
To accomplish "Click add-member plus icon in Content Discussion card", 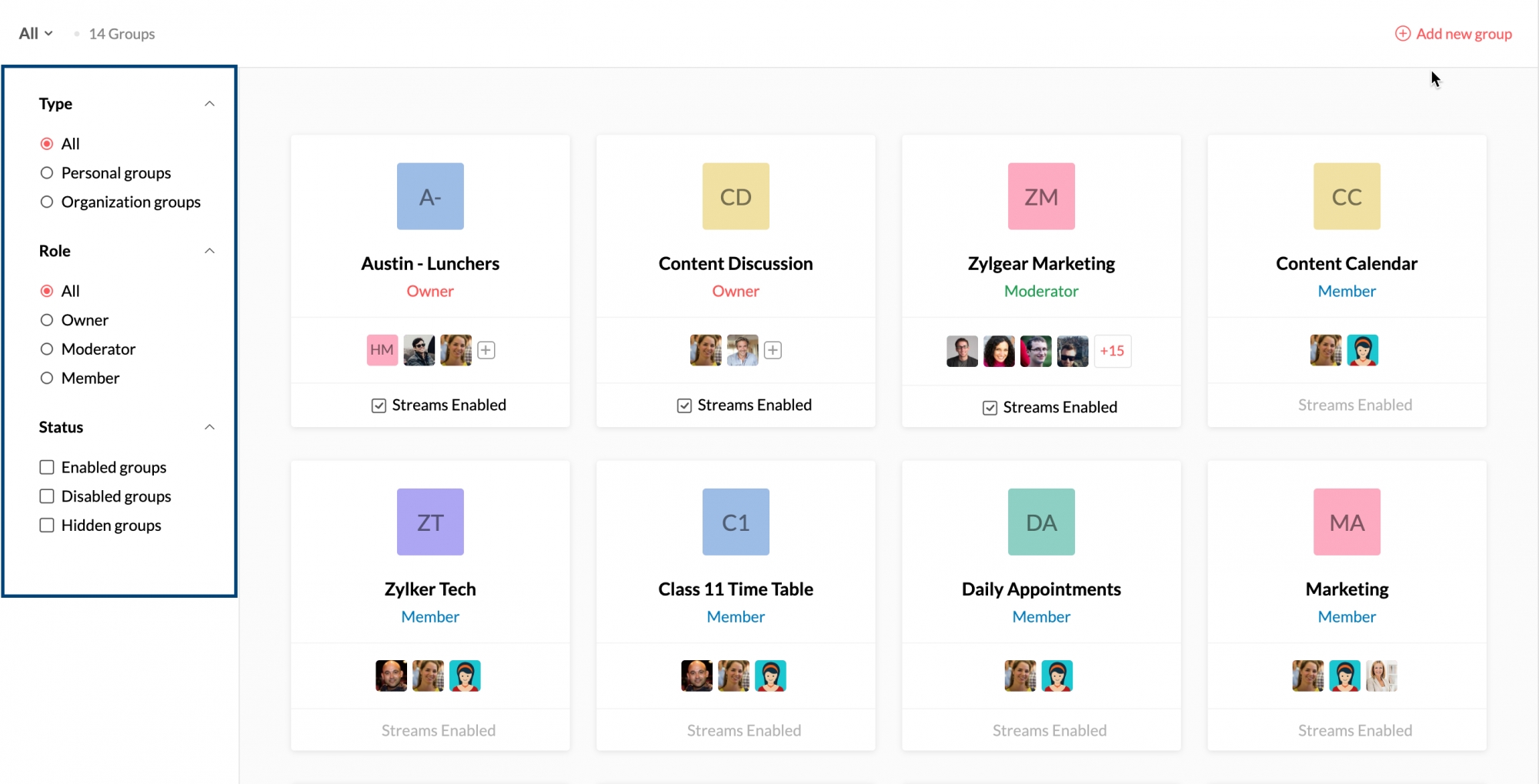I will click(x=773, y=351).
